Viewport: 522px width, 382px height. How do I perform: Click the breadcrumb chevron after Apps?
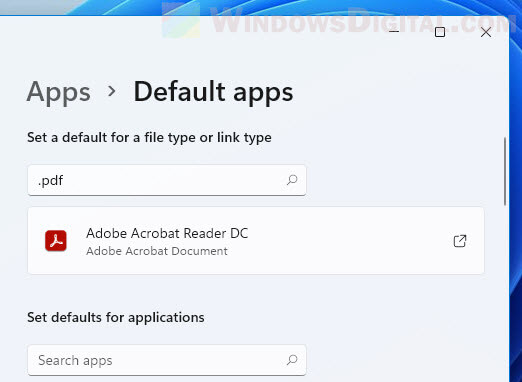point(112,91)
